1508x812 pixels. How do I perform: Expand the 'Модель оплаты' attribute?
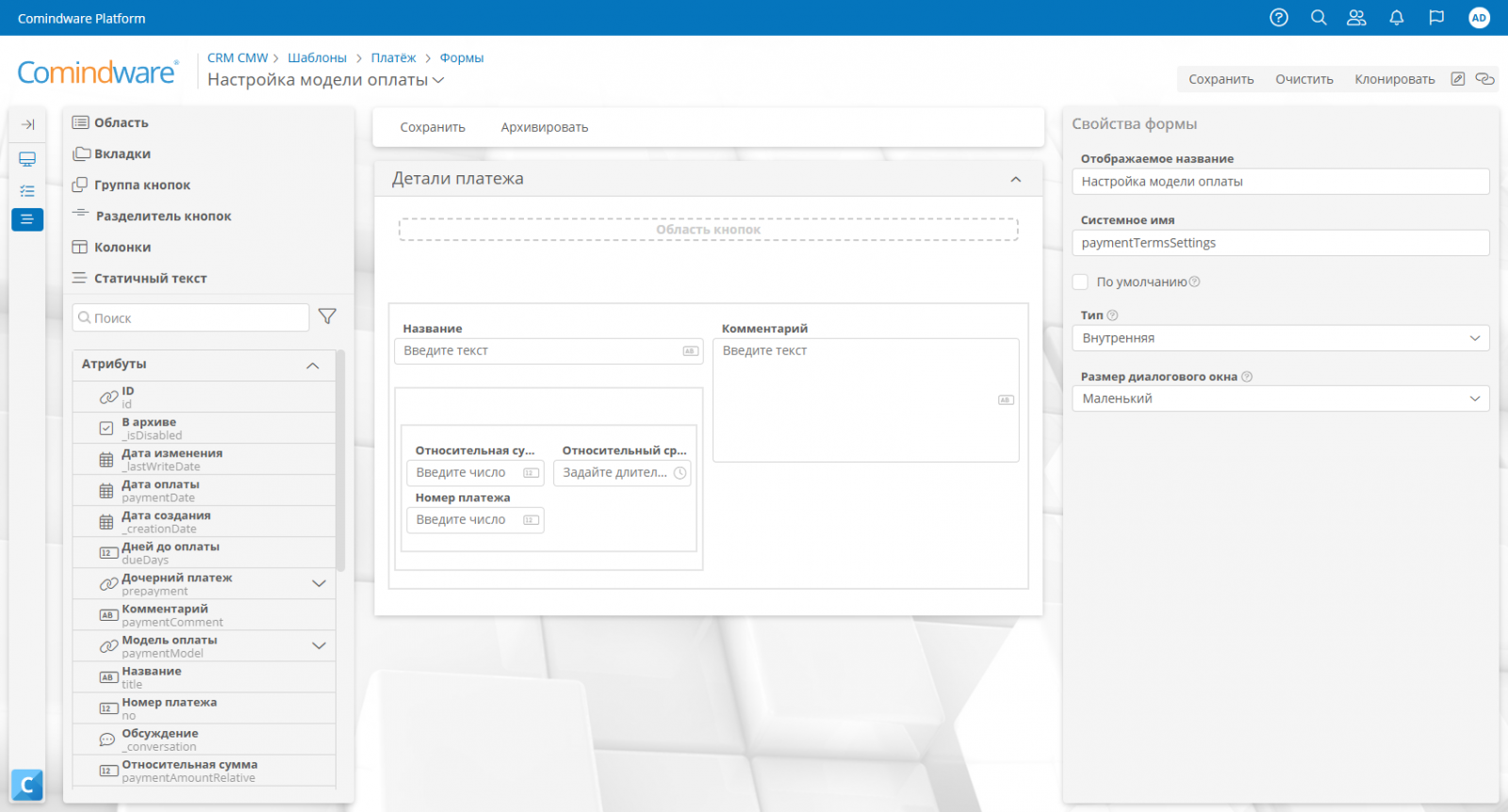coord(319,646)
